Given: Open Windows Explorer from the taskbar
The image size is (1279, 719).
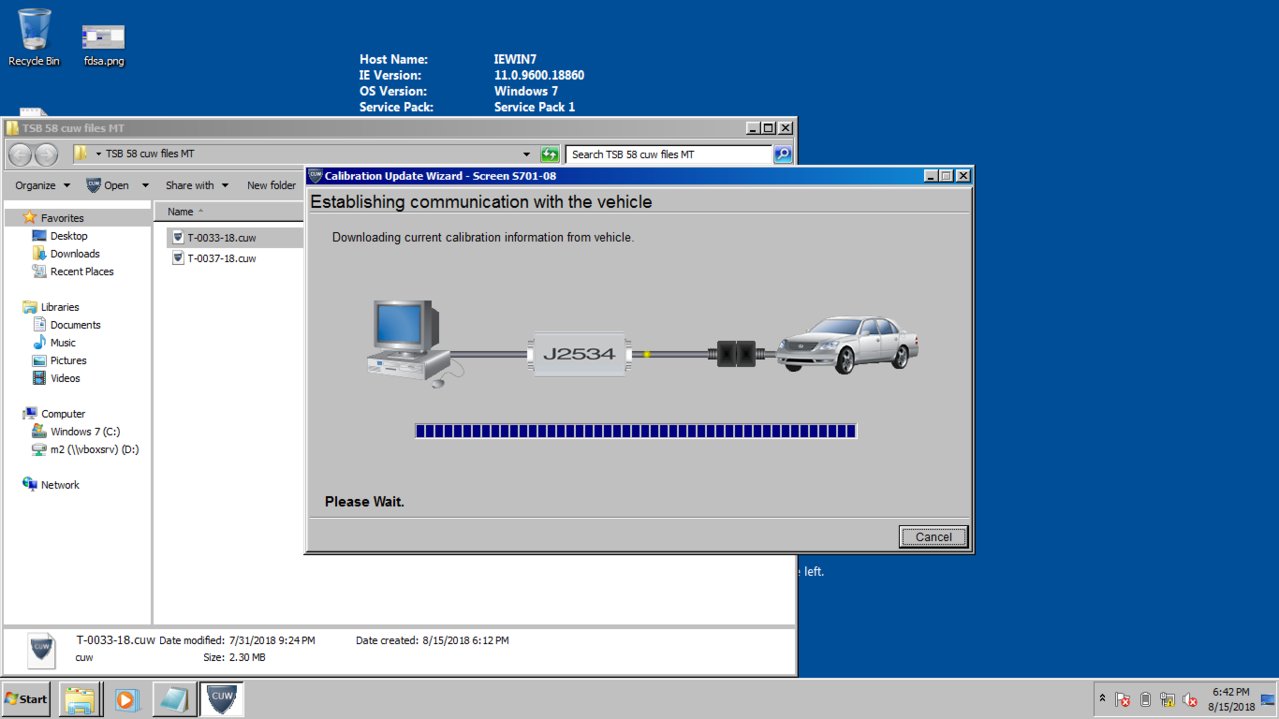Looking at the screenshot, I should pos(81,699).
